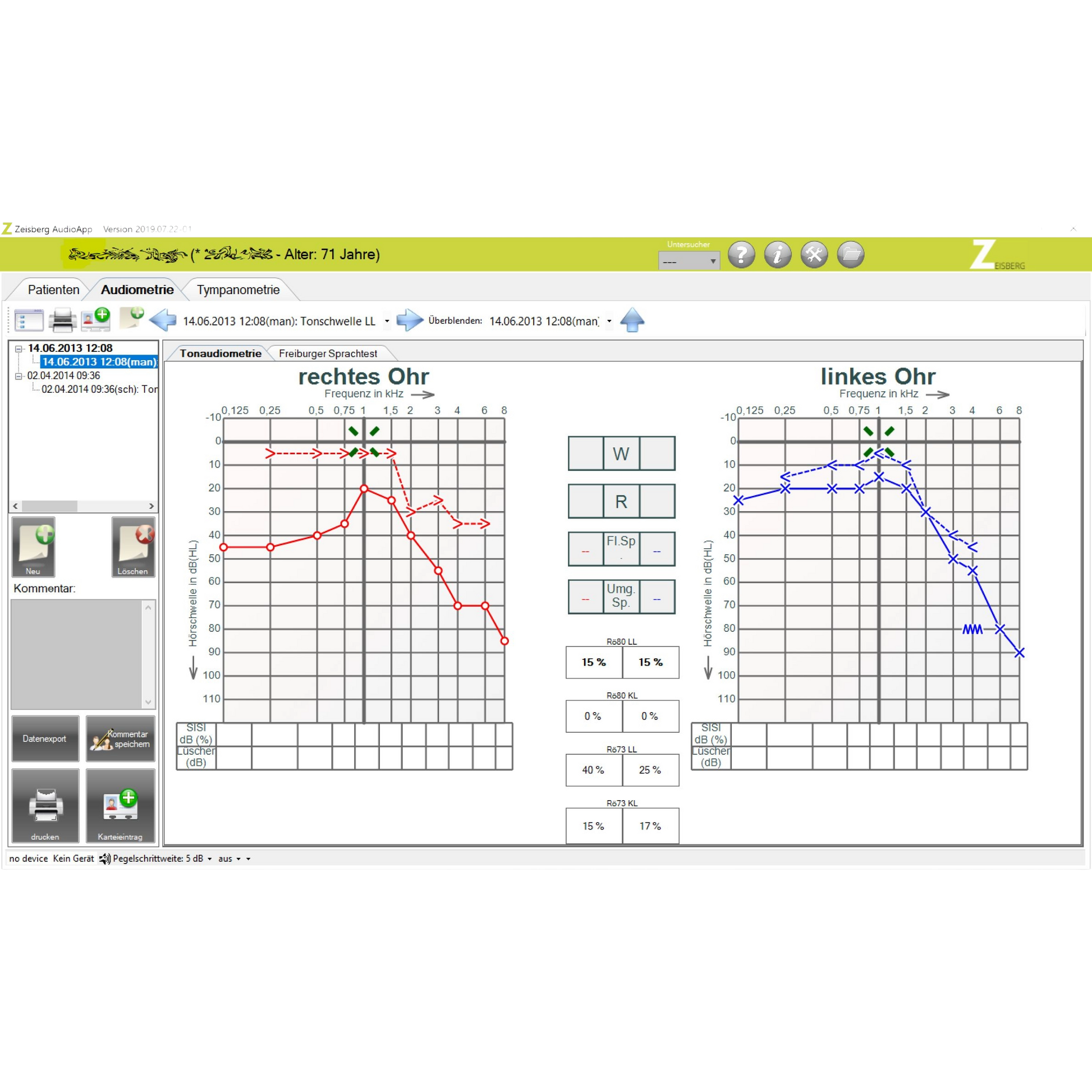This screenshot has width=1092, height=1092.
Task: Click the add note icon in the toolbar
Action: [132, 318]
